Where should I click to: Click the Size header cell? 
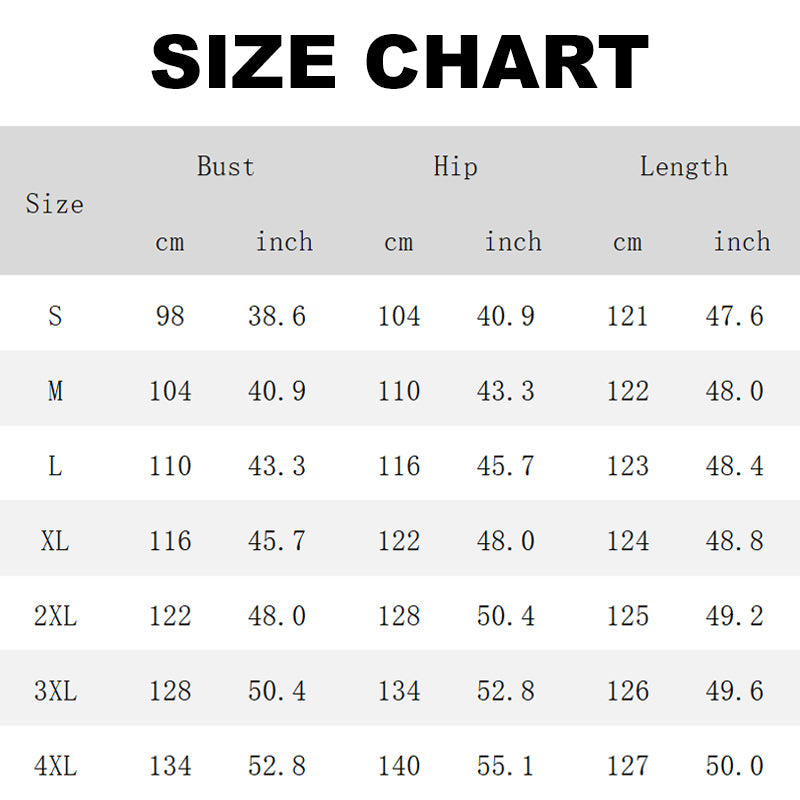pyautogui.click(x=55, y=204)
